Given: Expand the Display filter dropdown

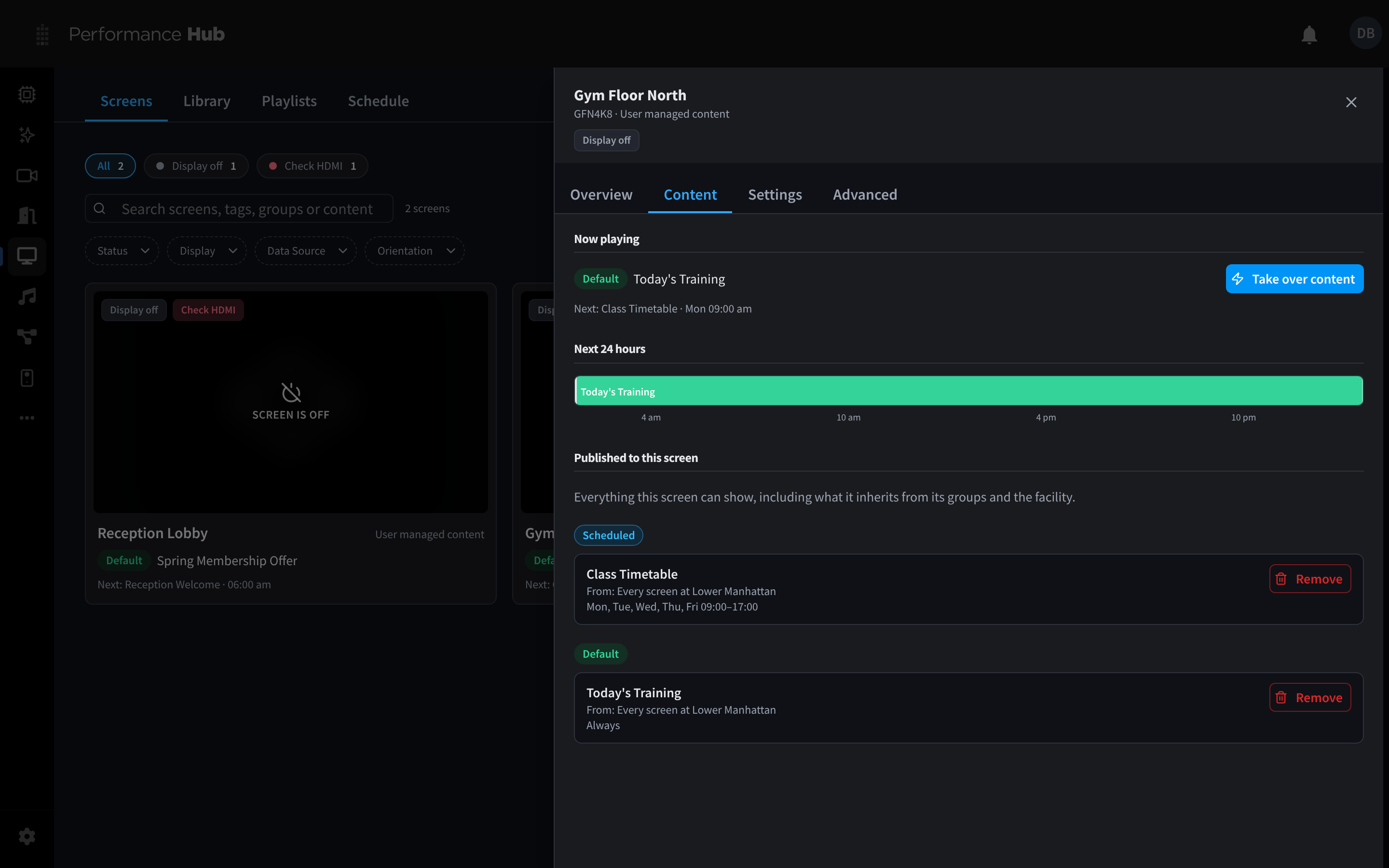Looking at the screenshot, I should pyautogui.click(x=206, y=251).
